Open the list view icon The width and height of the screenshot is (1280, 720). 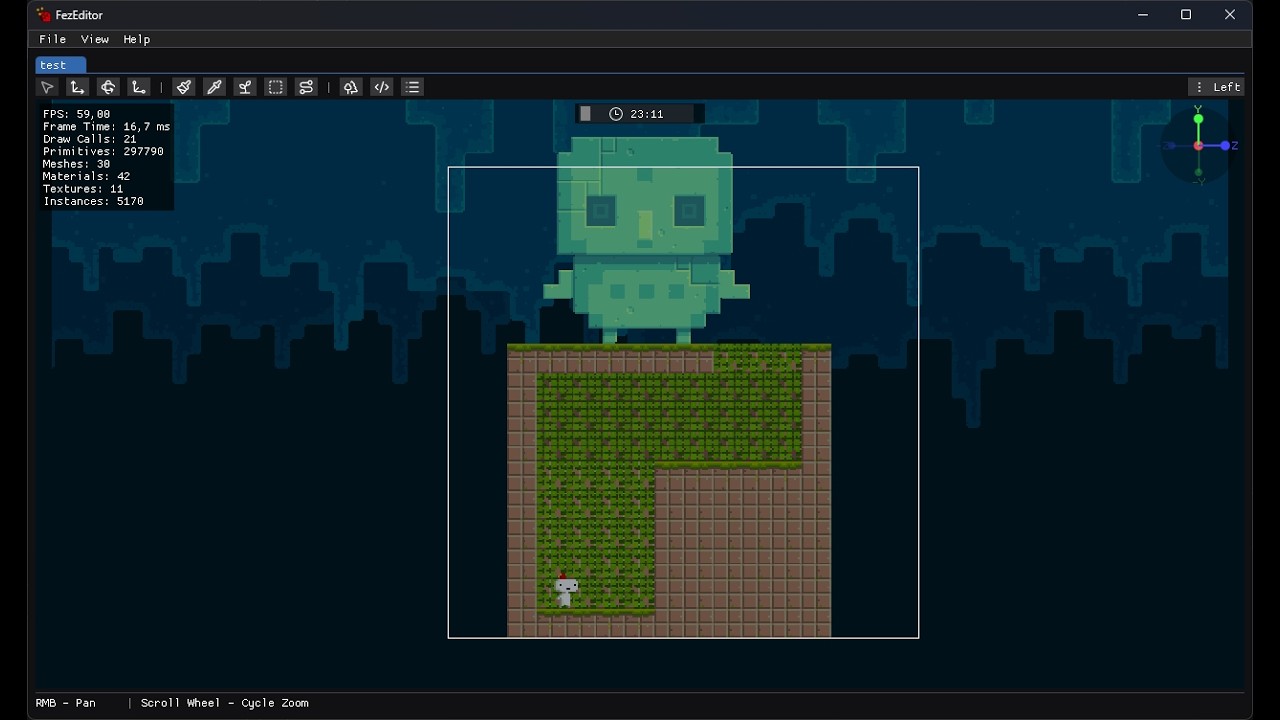coord(412,87)
